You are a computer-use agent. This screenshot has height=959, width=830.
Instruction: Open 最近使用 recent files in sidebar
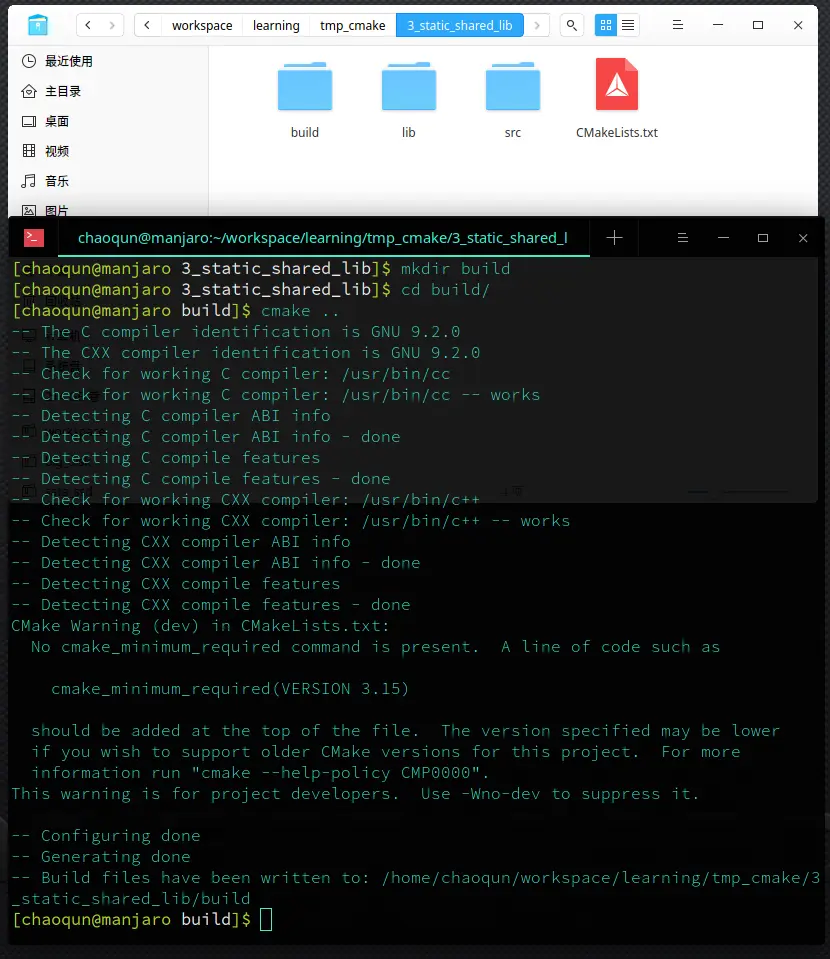(x=109, y=61)
